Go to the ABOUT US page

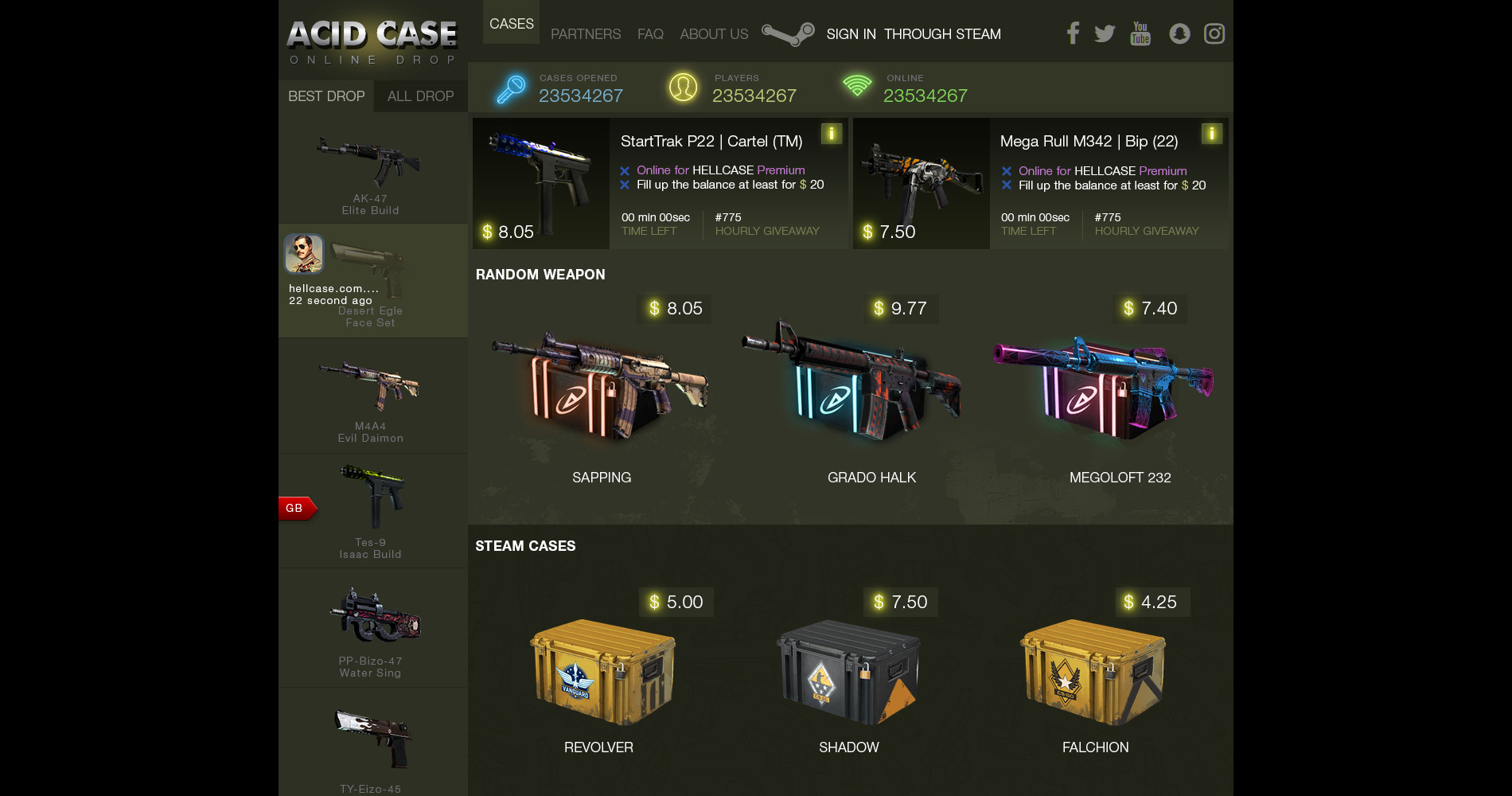pyautogui.click(x=714, y=34)
